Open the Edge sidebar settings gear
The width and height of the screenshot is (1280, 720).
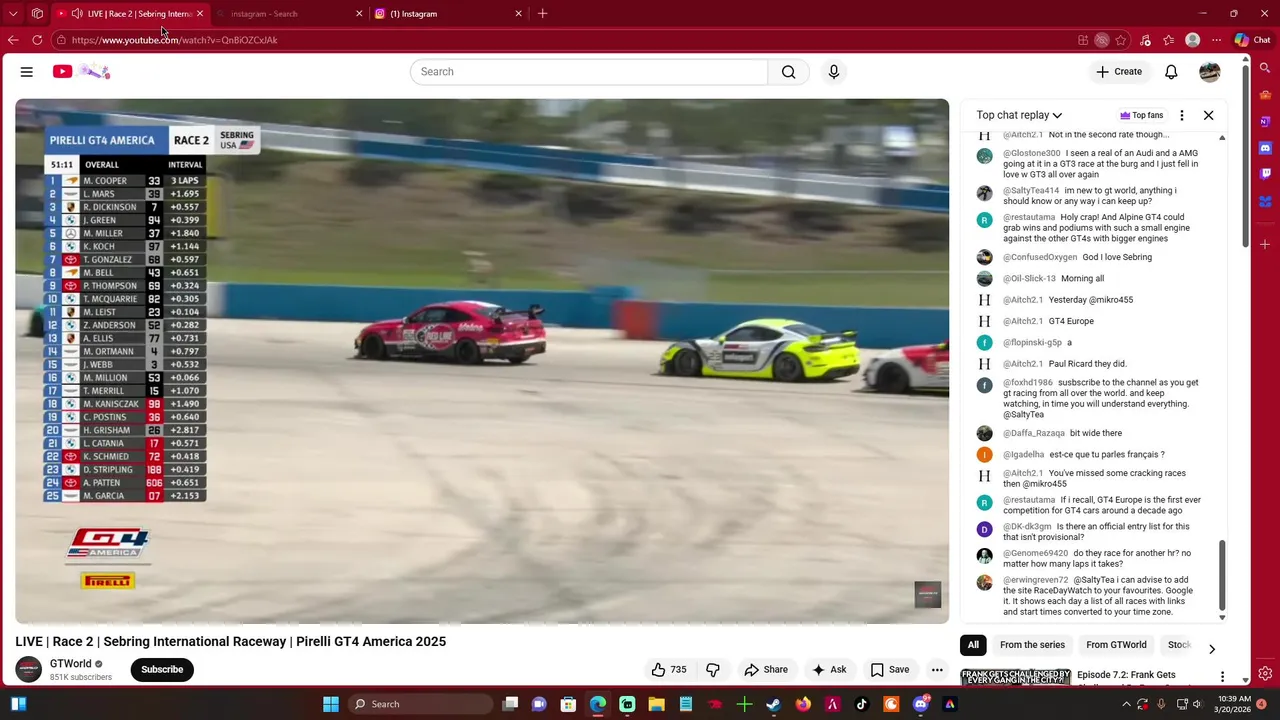pos(1265,674)
